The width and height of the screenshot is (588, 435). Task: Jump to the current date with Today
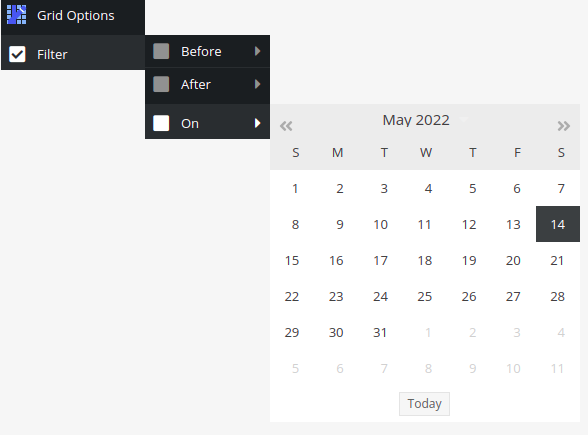point(424,404)
